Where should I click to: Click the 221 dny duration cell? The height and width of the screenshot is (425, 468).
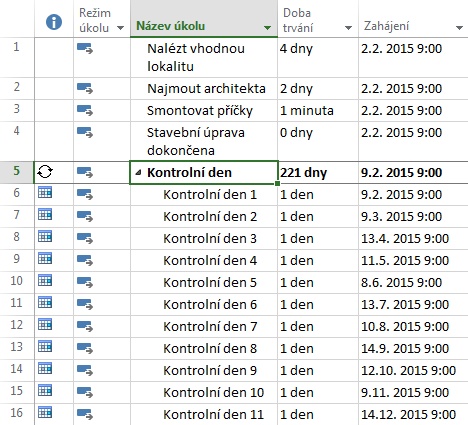[318, 173]
